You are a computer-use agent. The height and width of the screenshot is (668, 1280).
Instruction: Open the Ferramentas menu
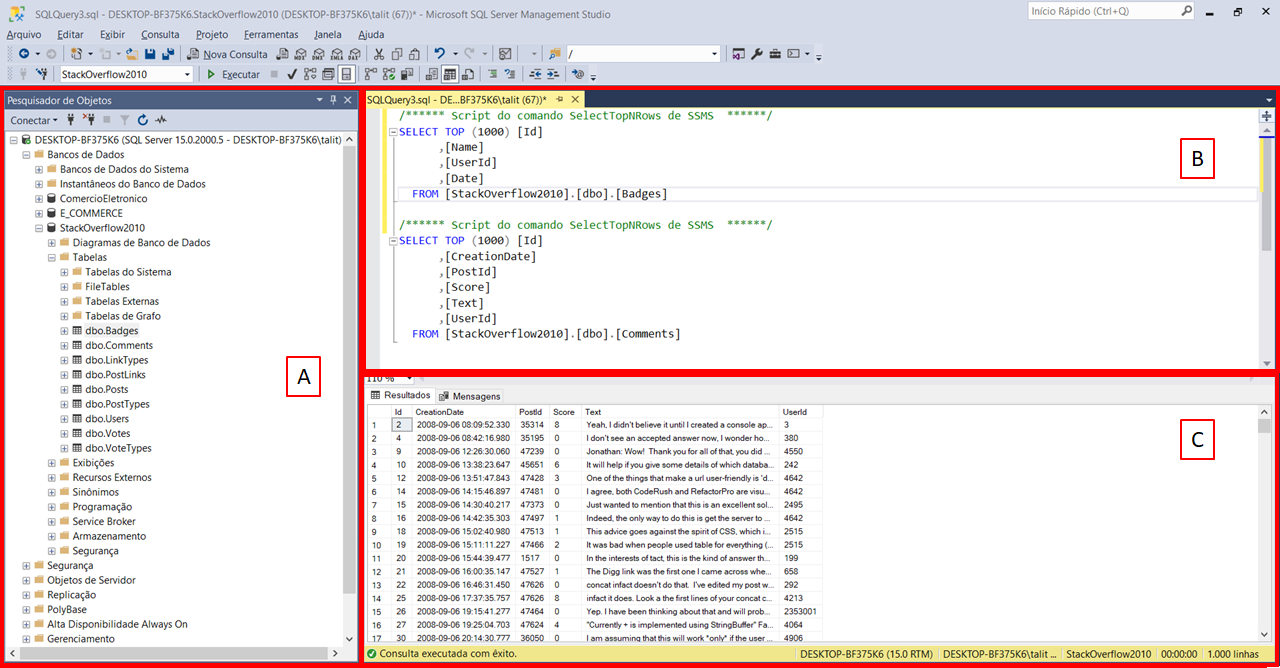click(x=271, y=34)
